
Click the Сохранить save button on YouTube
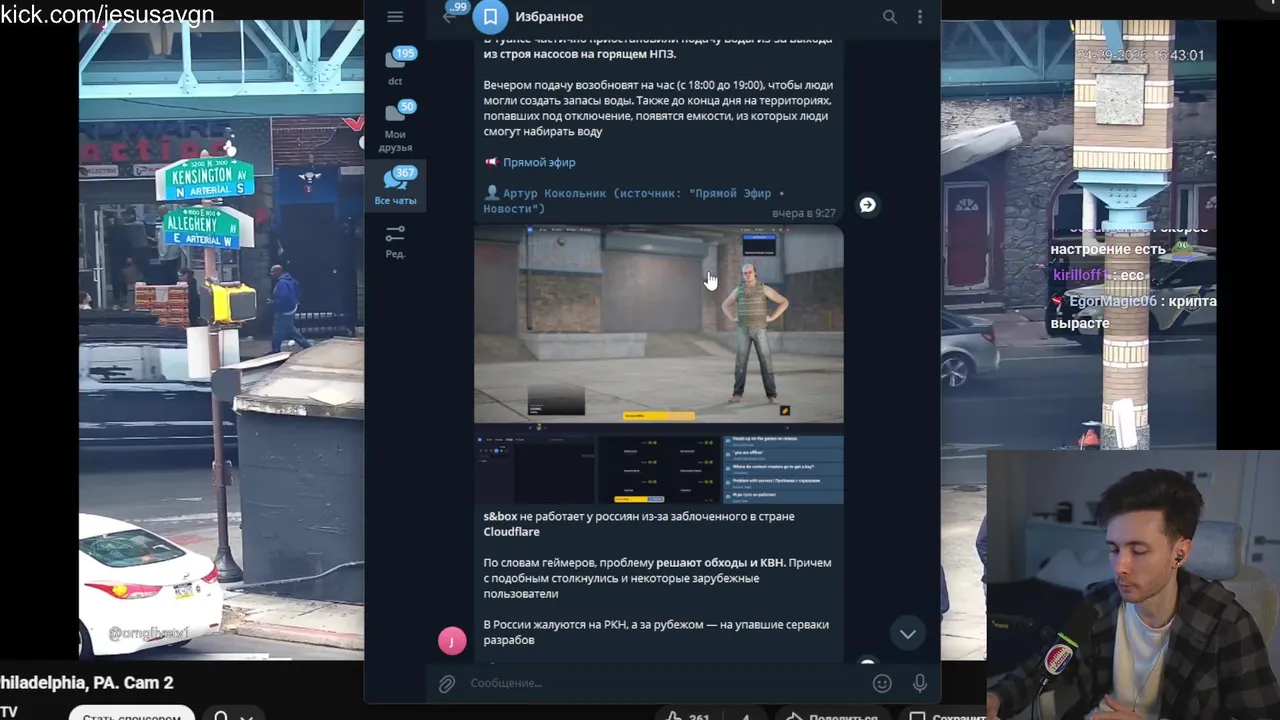pyautogui.click(x=945, y=716)
